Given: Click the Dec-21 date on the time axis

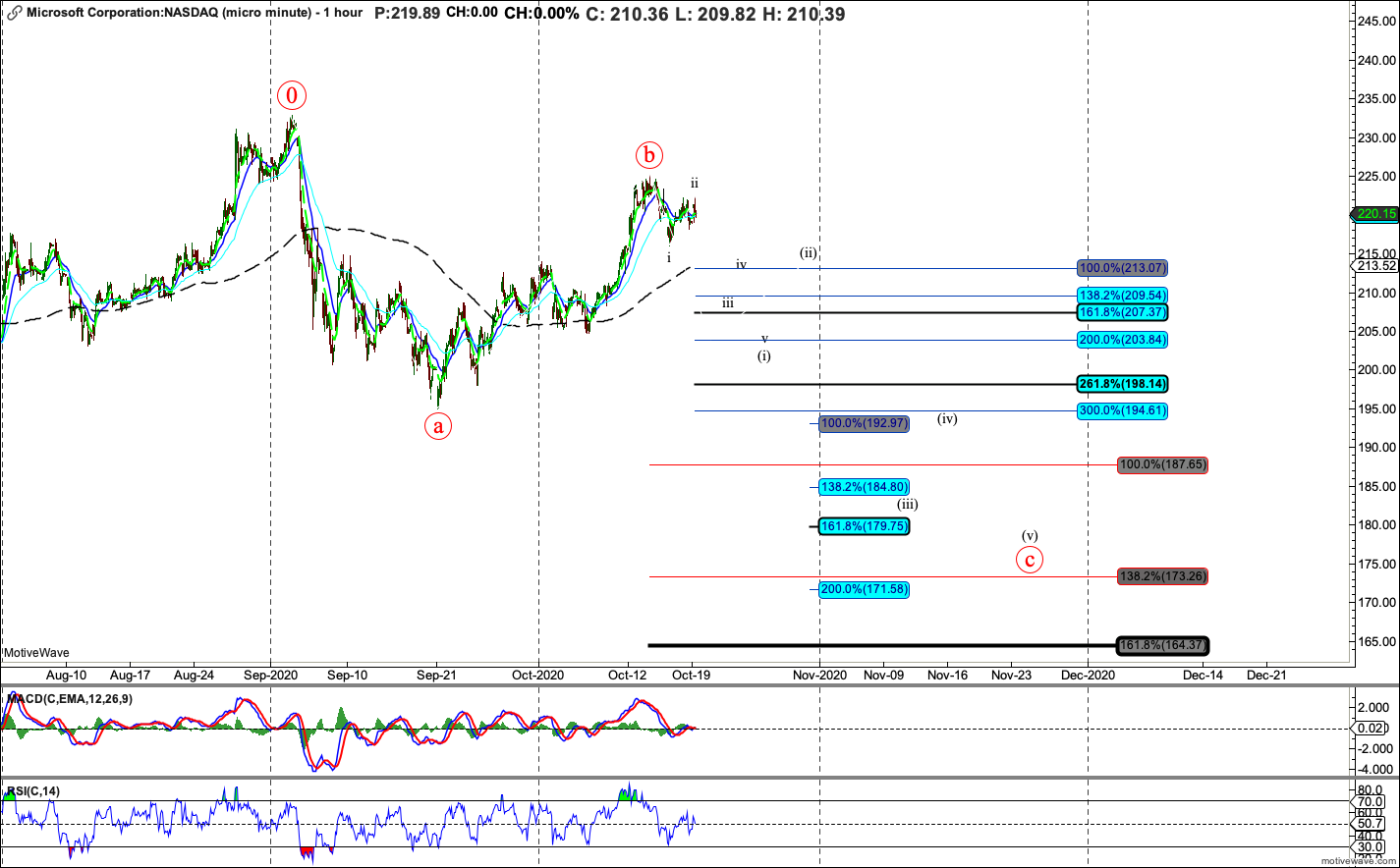Looking at the screenshot, I should pos(1266,676).
